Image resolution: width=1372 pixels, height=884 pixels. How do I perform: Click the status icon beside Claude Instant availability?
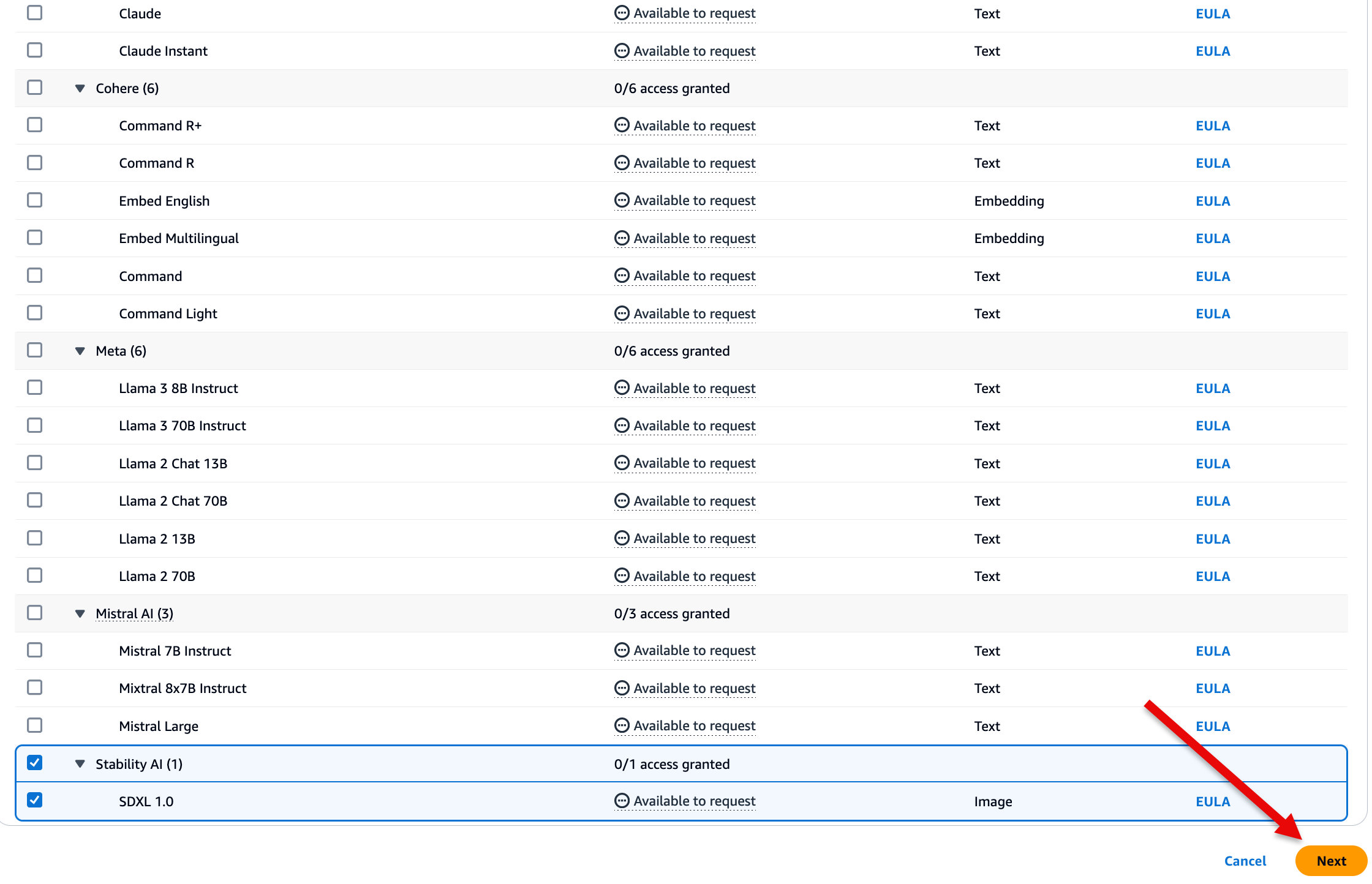click(622, 51)
